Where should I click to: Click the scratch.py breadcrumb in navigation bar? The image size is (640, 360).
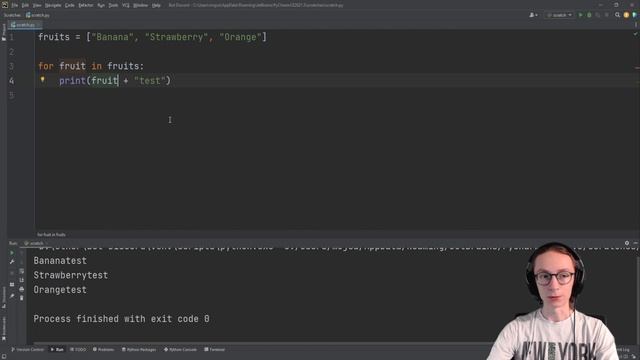(x=38, y=15)
